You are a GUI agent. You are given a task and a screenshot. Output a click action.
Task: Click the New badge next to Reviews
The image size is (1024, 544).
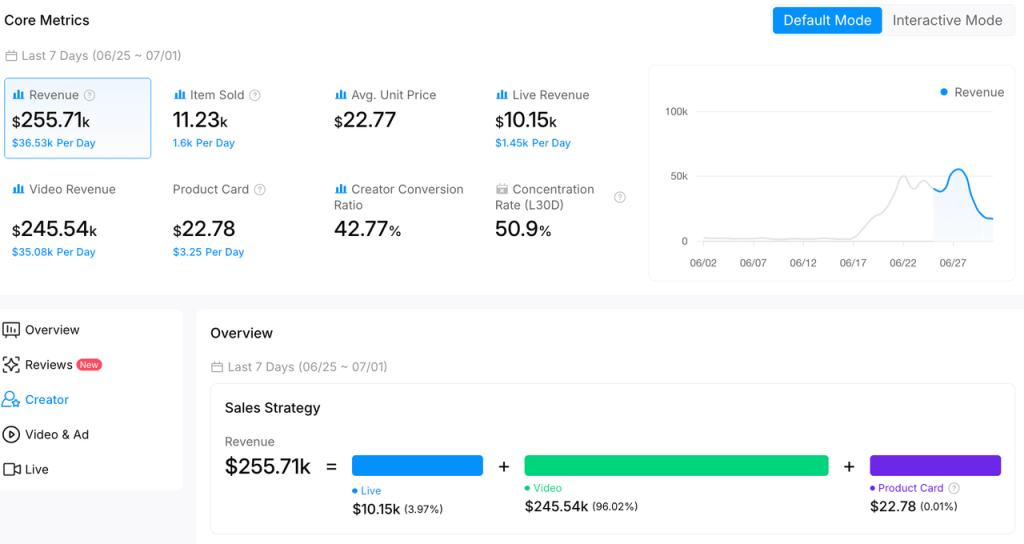click(89, 365)
